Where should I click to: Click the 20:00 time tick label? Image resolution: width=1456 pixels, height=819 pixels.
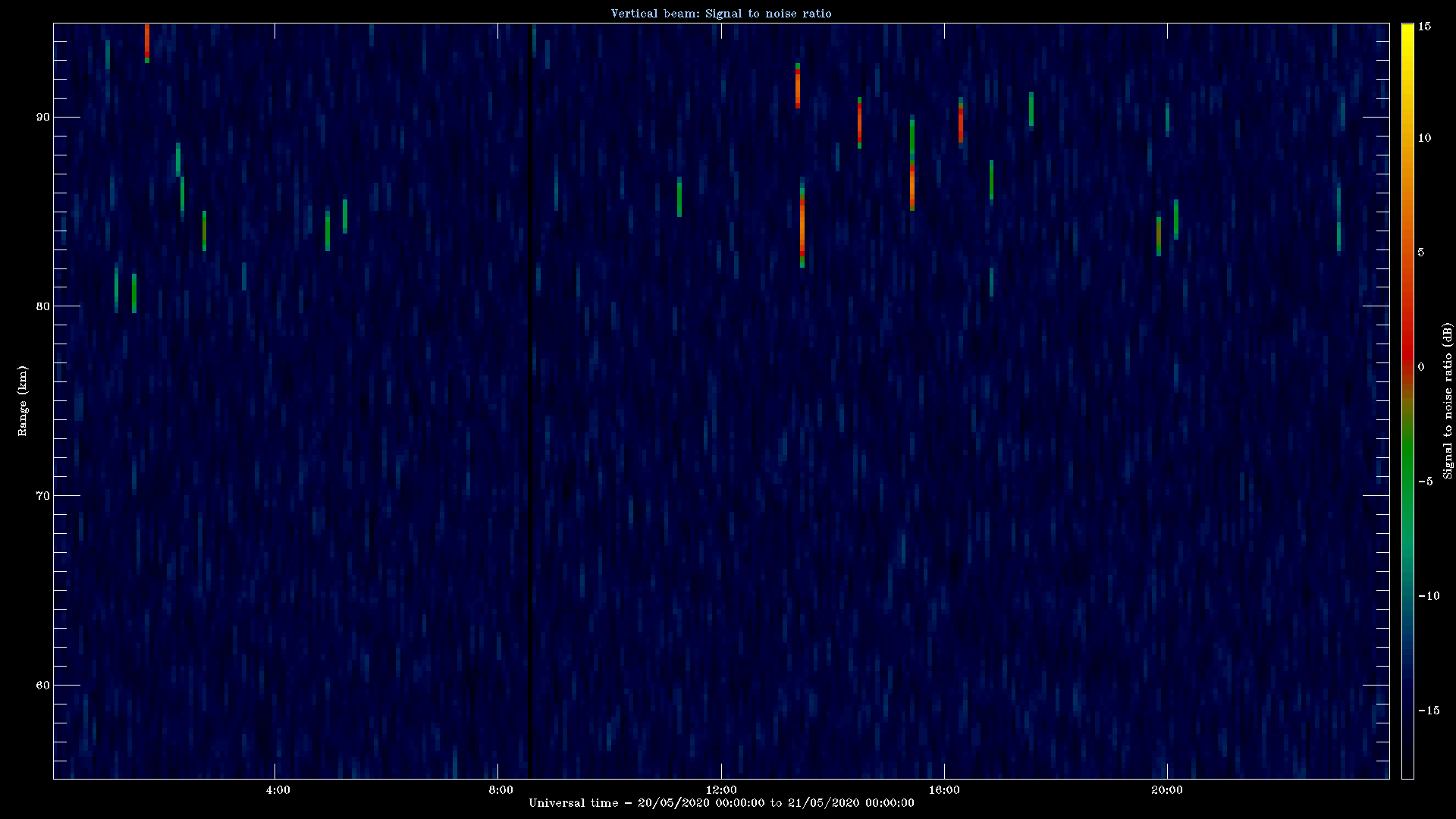point(1166,790)
